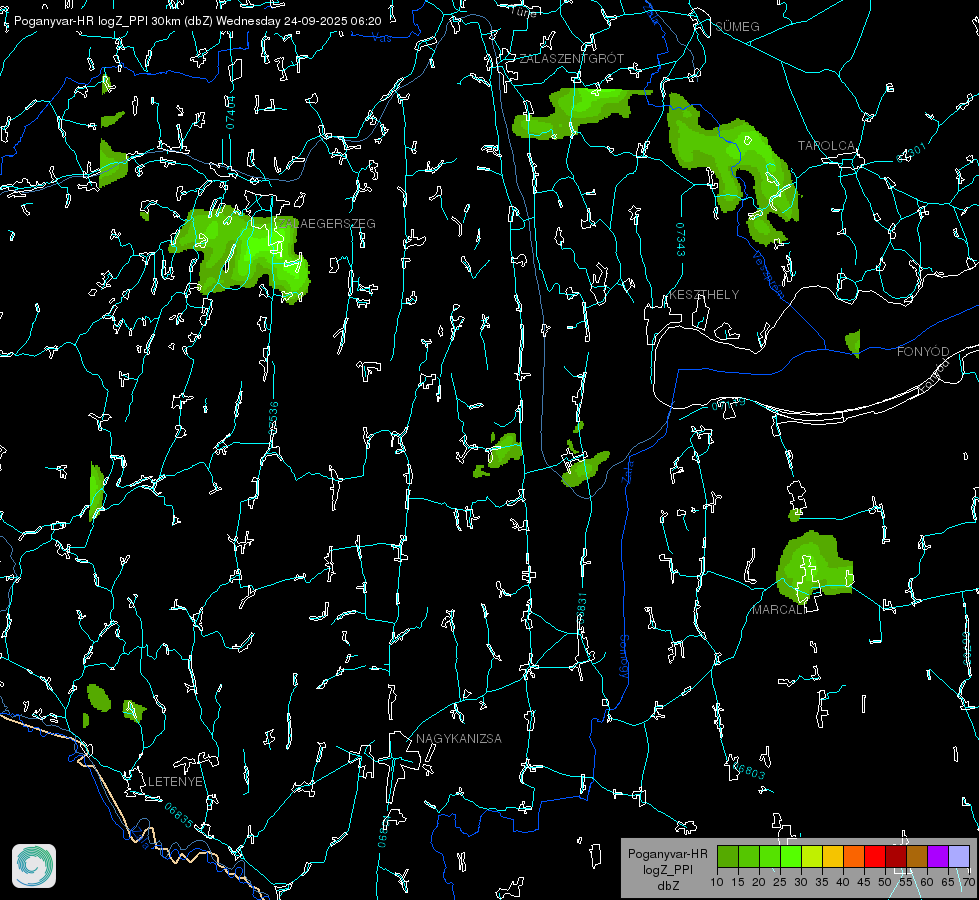Click the legend scale value 60

pos(927,883)
